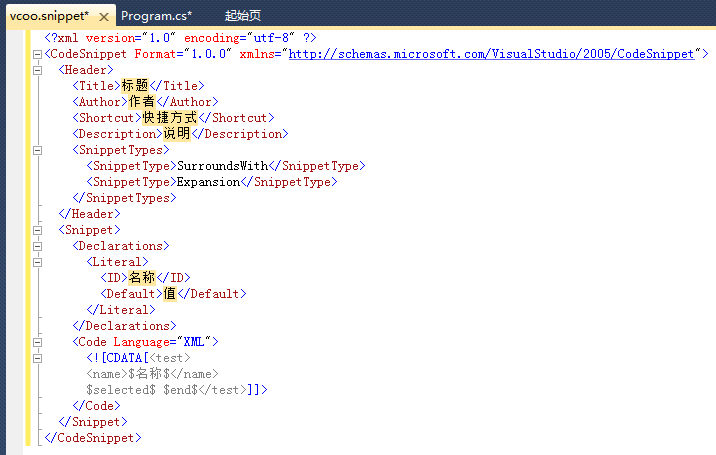This screenshot has width=716, height=455.
Task: Collapse the SnippetTypes section
Action: click(38, 150)
